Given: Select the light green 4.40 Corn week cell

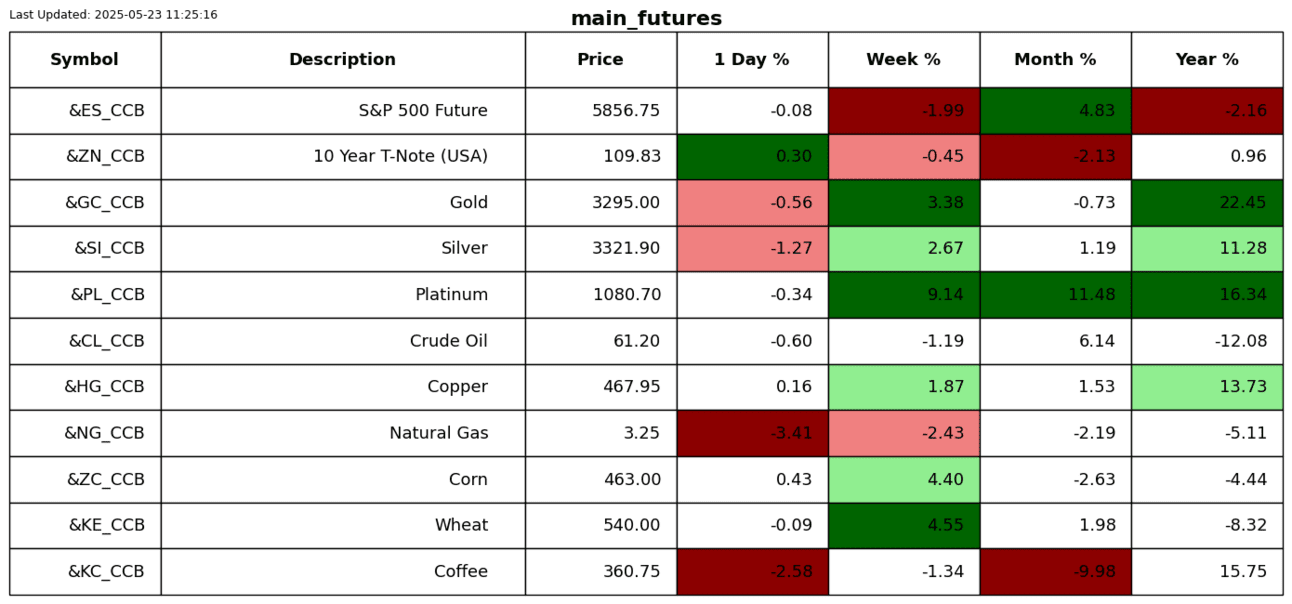Looking at the screenshot, I should tap(903, 480).
